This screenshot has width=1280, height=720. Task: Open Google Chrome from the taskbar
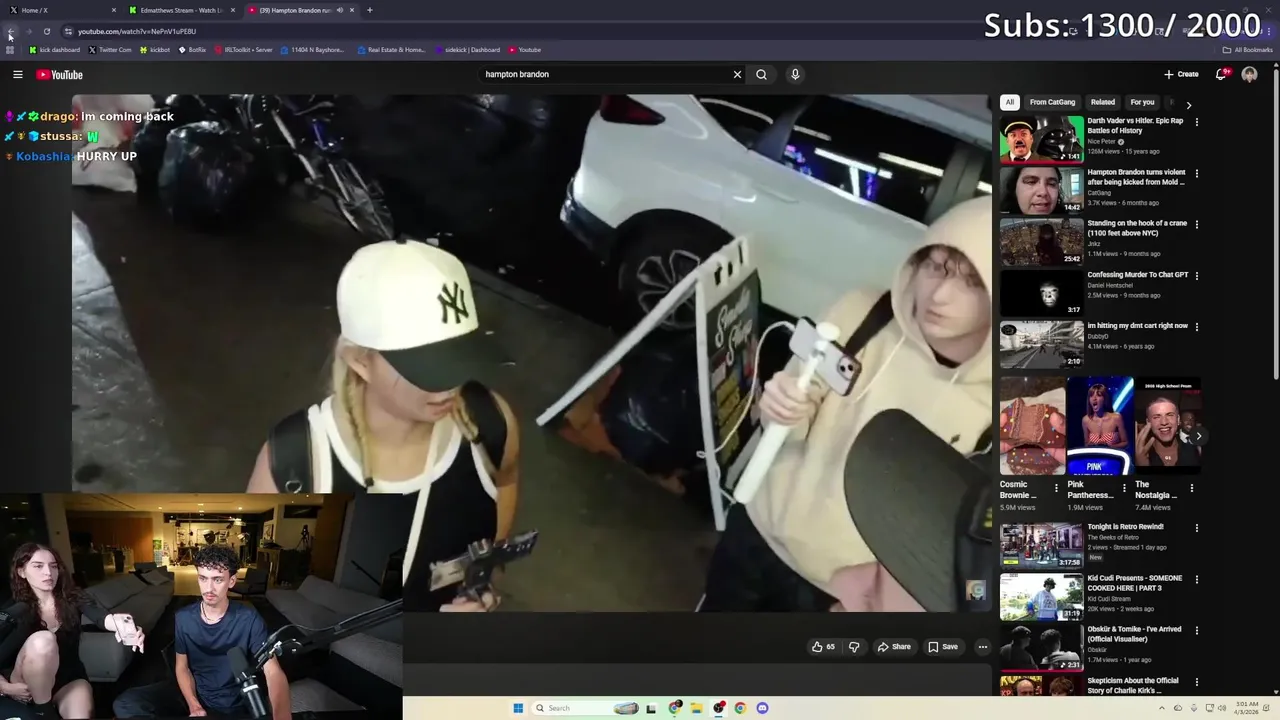(740, 708)
